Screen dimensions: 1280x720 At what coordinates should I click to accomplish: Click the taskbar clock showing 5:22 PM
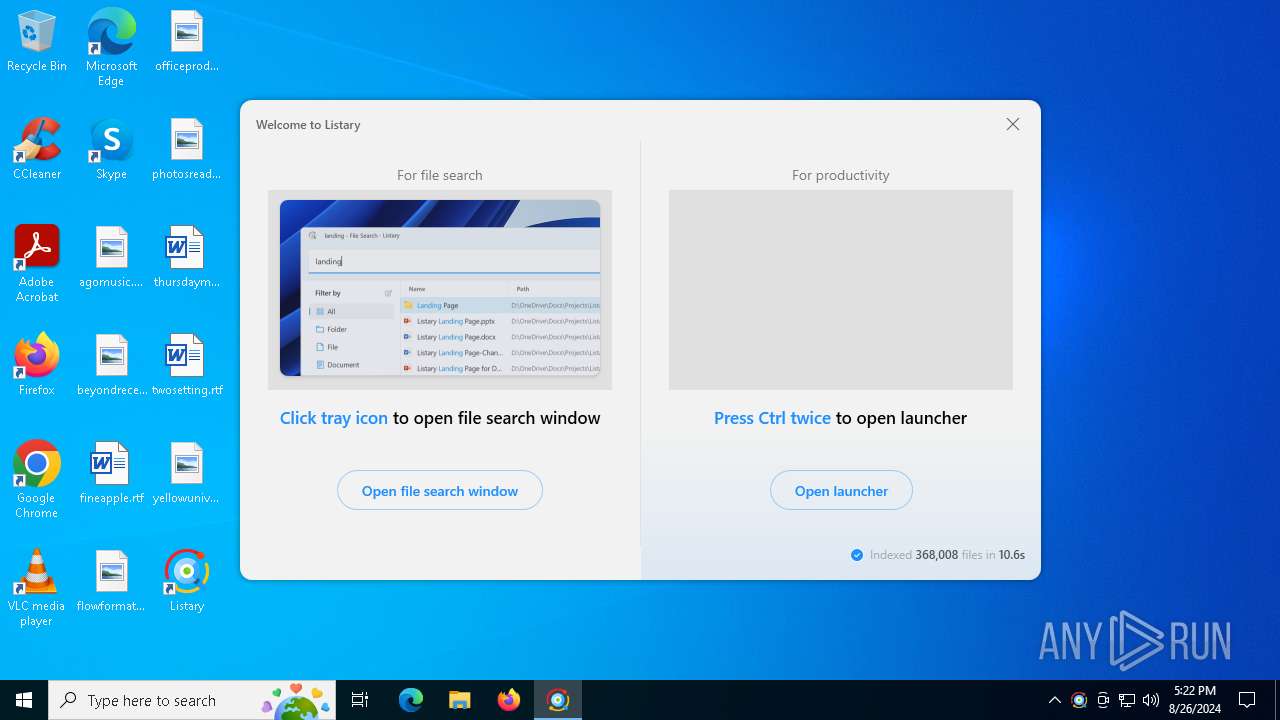(x=1195, y=700)
